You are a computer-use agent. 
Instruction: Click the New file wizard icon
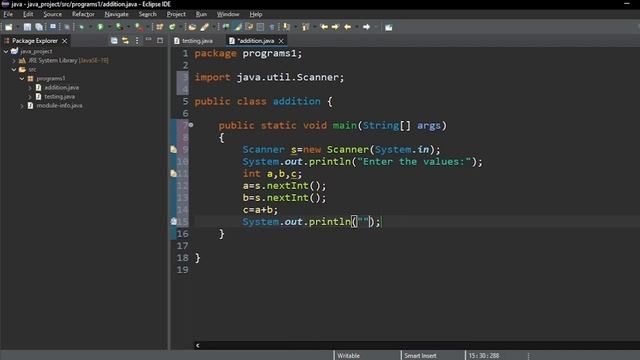[x=9, y=27]
